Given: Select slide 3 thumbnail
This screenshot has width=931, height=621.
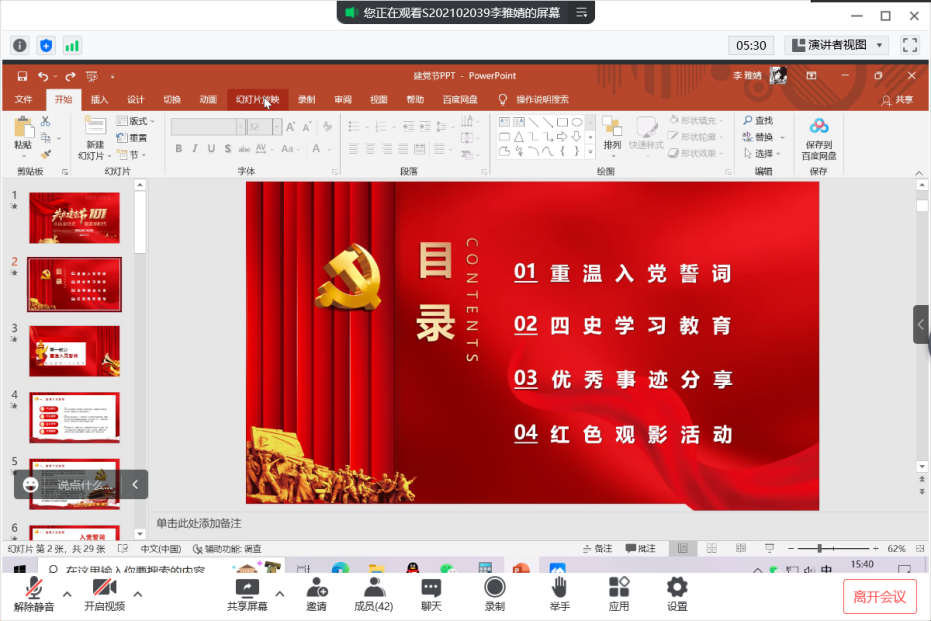Looking at the screenshot, I should point(74,351).
